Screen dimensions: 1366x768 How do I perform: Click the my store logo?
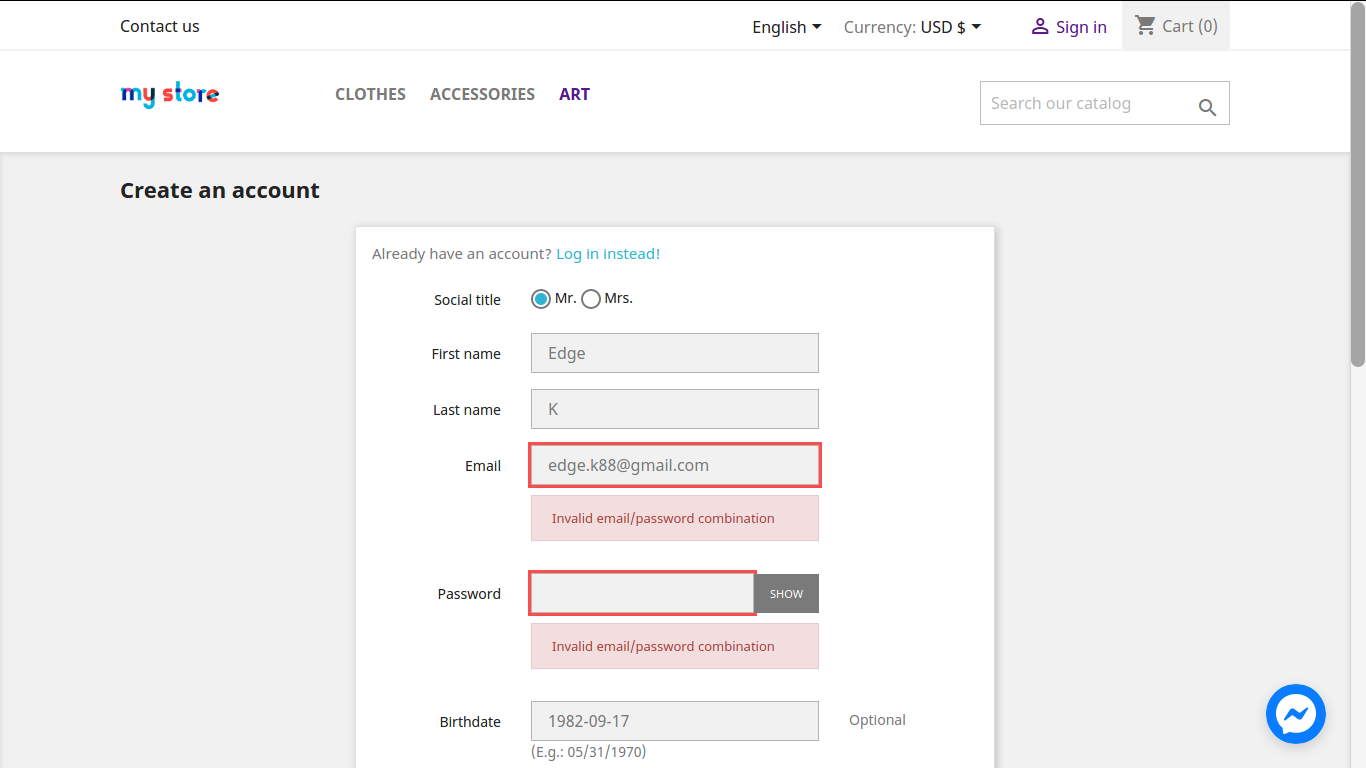click(x=170, y=95)
